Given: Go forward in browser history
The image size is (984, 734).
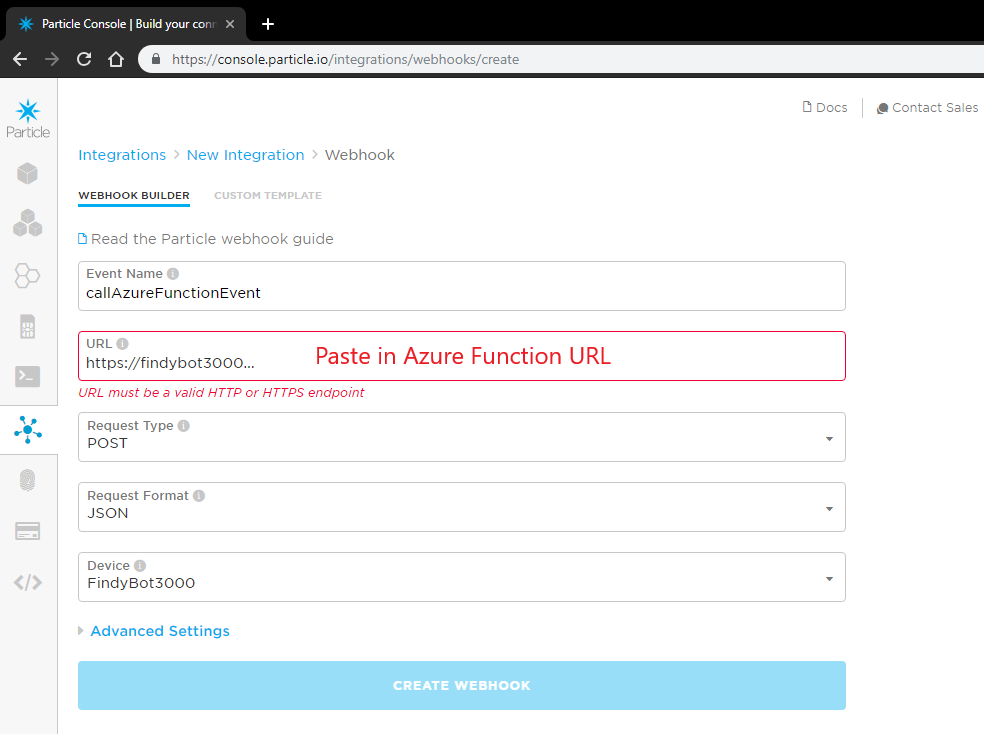Looking at the screenshot, I should pos(52,59).
